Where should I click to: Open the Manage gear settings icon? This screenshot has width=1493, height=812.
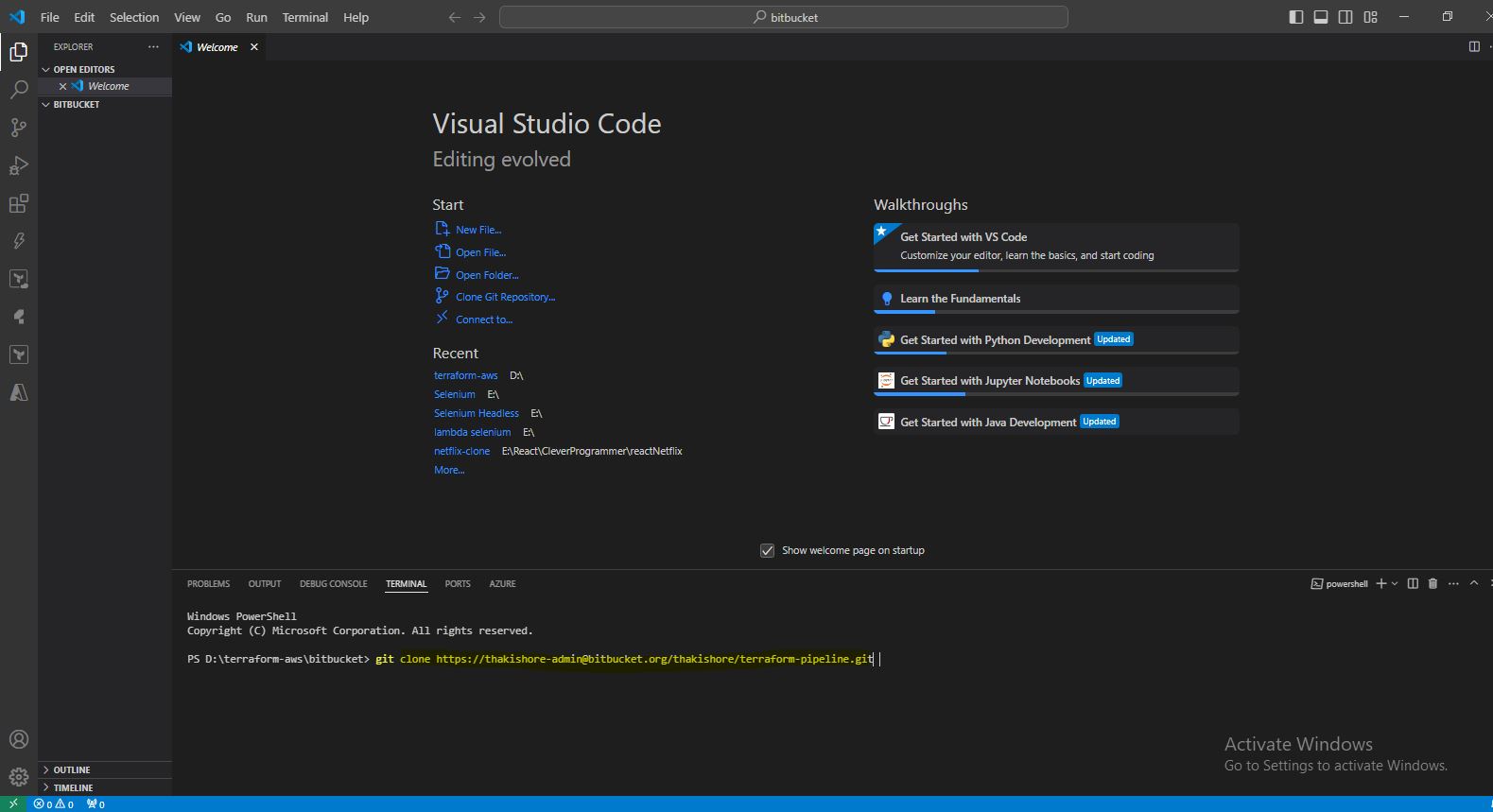point(18,777)
